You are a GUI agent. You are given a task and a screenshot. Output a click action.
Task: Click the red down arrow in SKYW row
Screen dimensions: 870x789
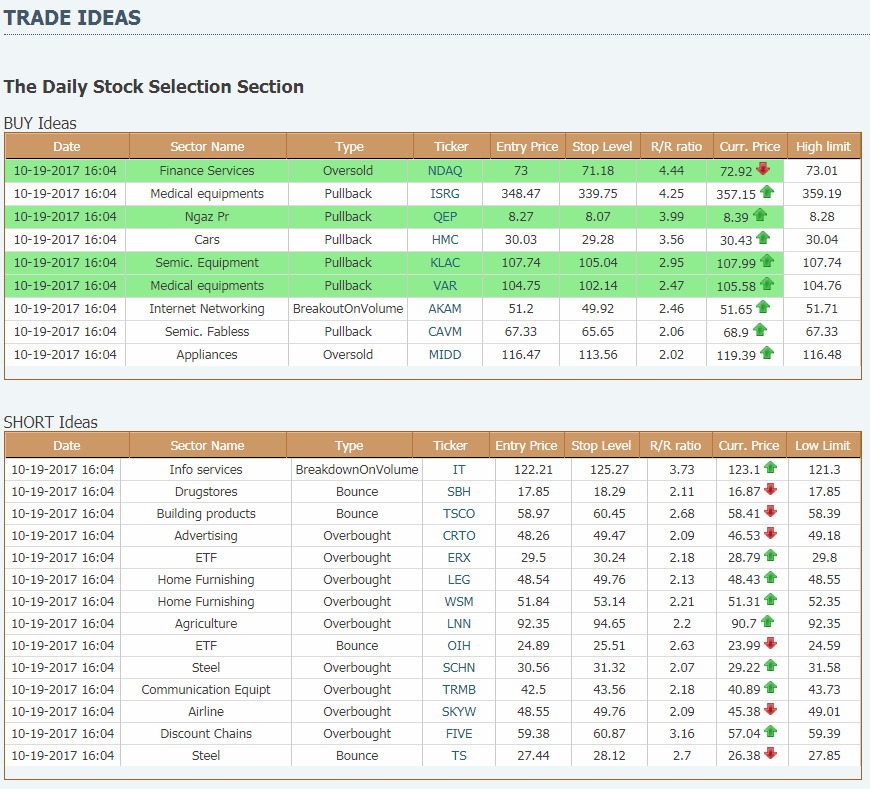pos(770,710)
